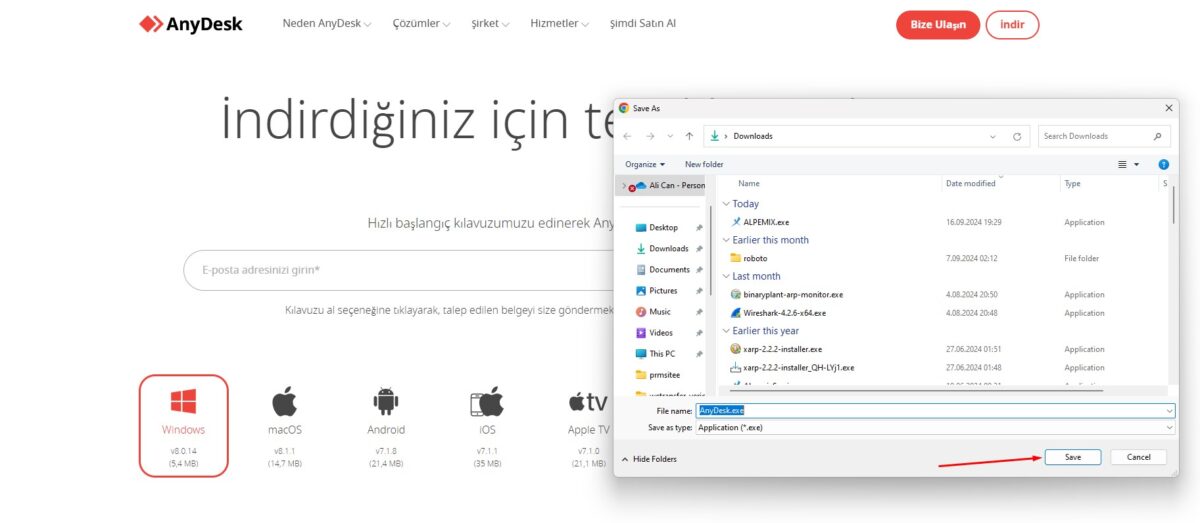Viewport: 1200px width, 523px height.
Task: Open Documents in the navigation pane
Action: 662,269
